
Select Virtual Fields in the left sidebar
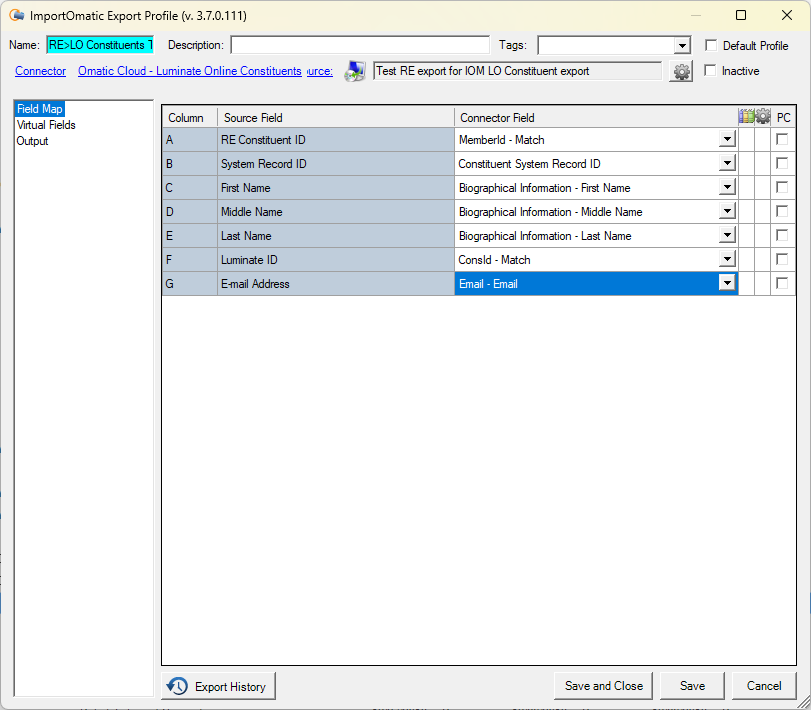tap(45, 124)
